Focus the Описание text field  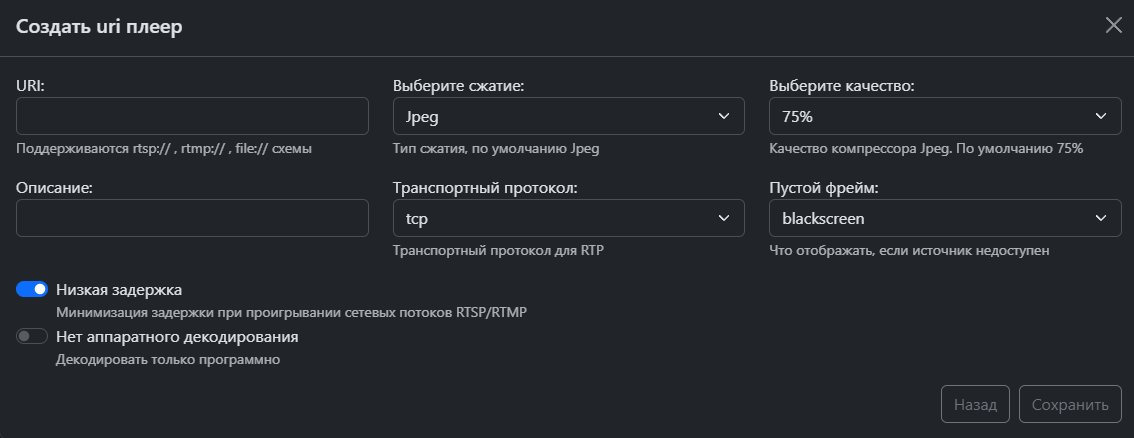click(193, 218)
